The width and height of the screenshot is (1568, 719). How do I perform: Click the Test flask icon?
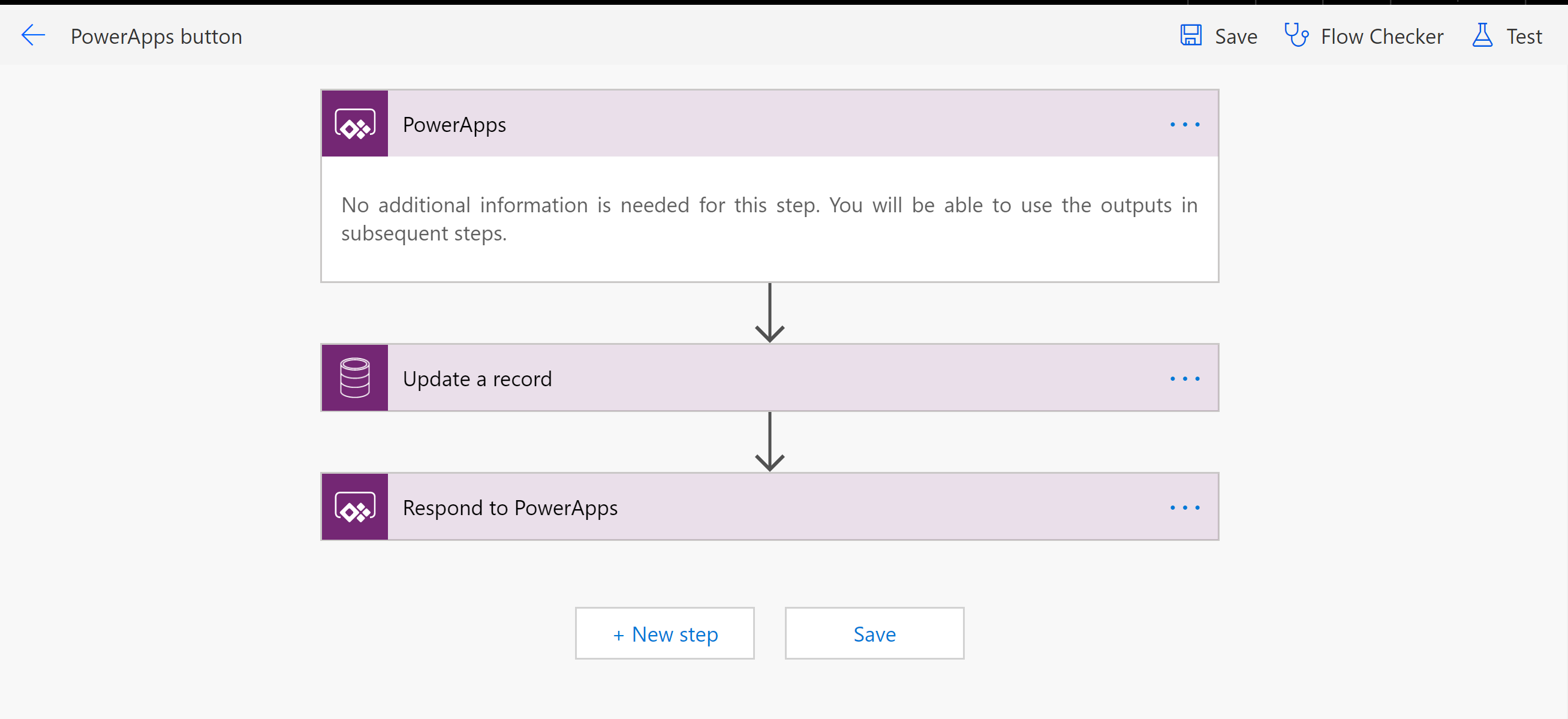point(1482,35)
